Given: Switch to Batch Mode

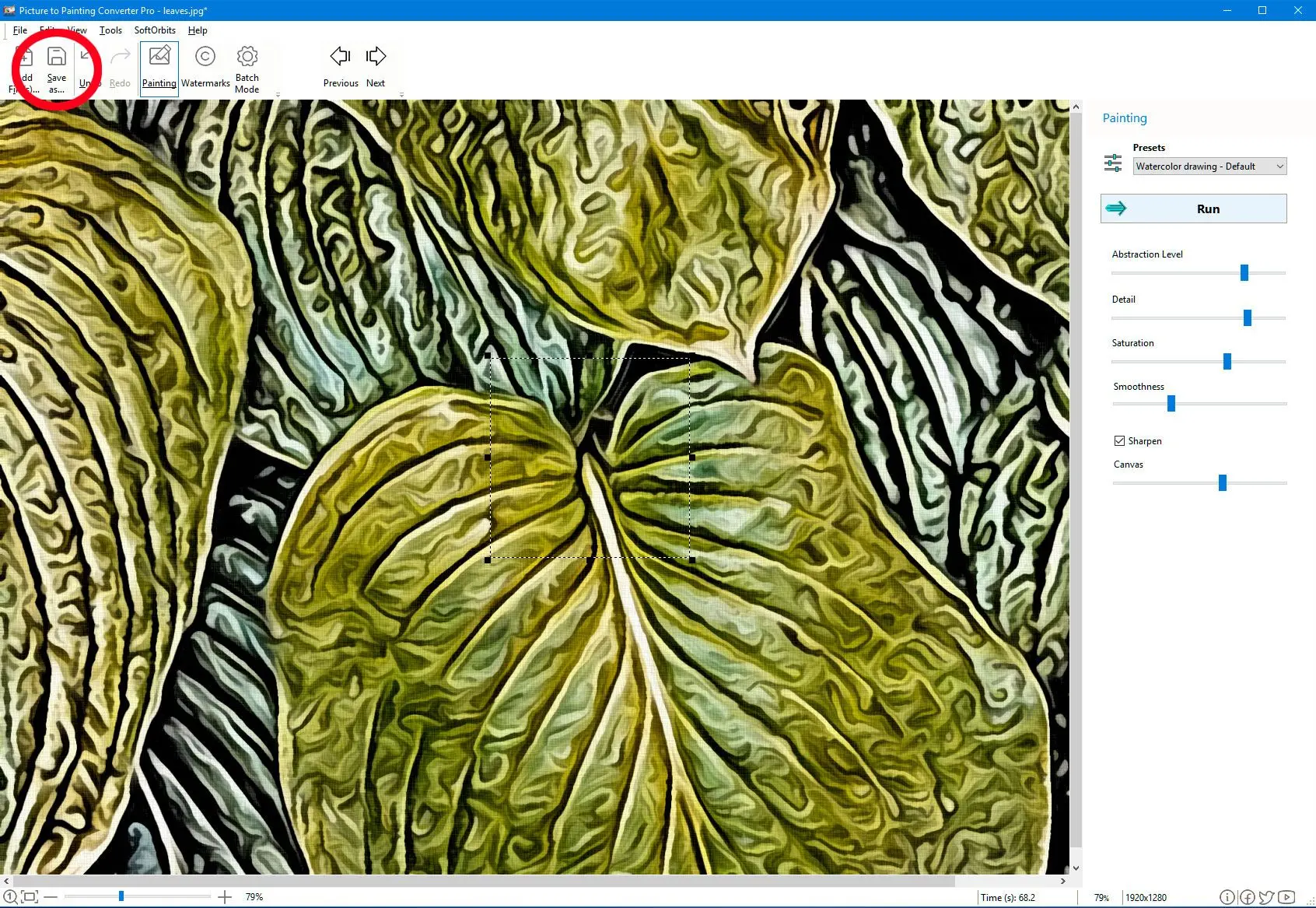Looking at the screenshot, I should [x=247, y=68].
